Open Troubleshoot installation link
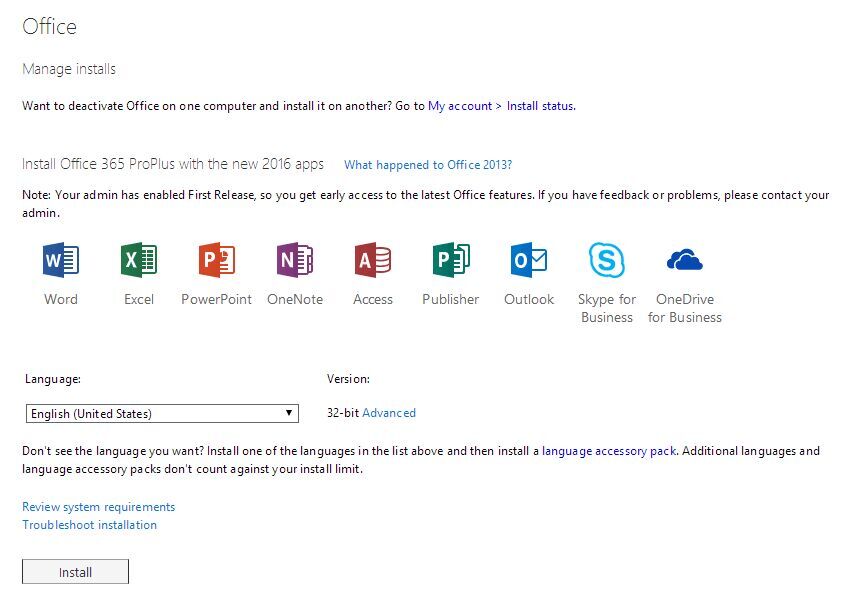This screenshot has height=599, width=862. 90,525
